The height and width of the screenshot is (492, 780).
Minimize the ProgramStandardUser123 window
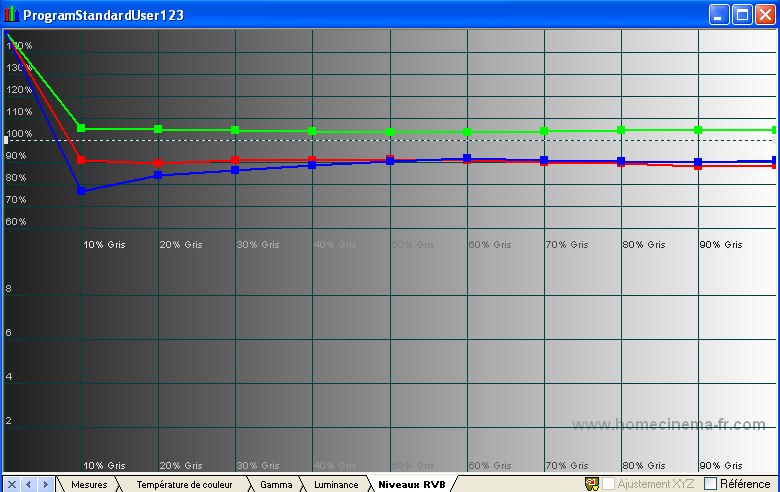(718, 14)
